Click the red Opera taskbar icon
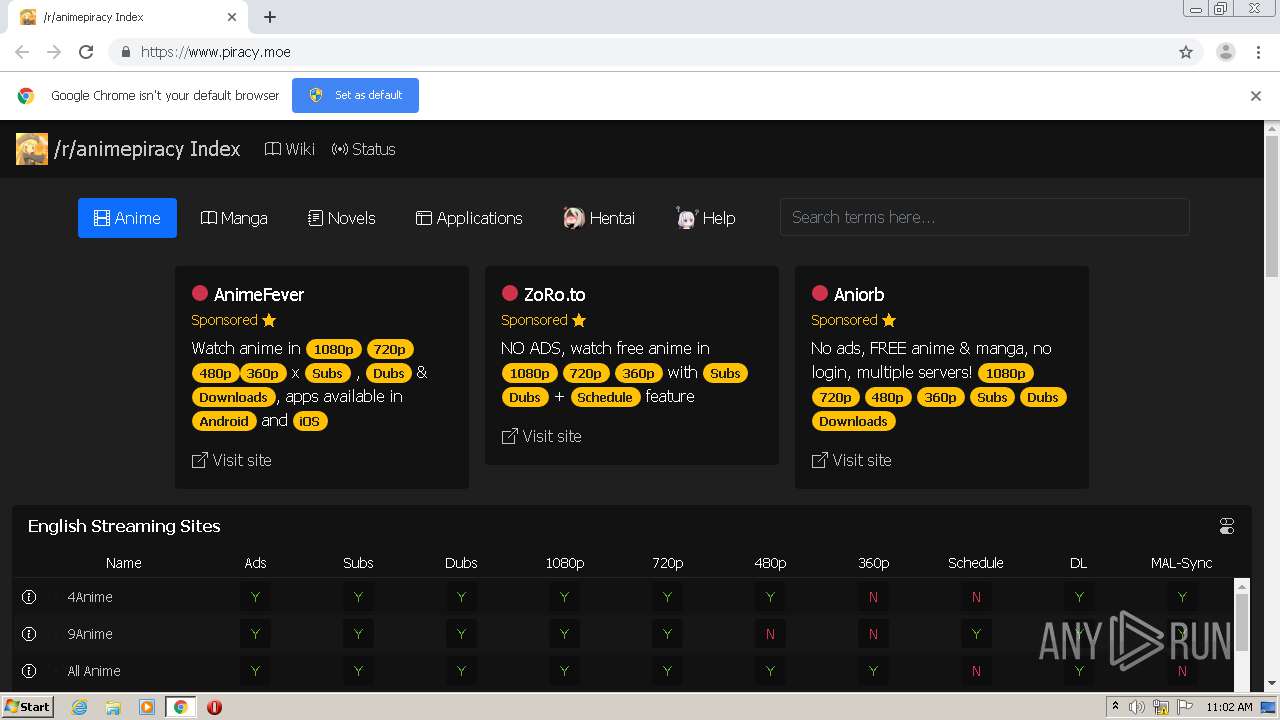1280x720 pixels. pos(214,707)
